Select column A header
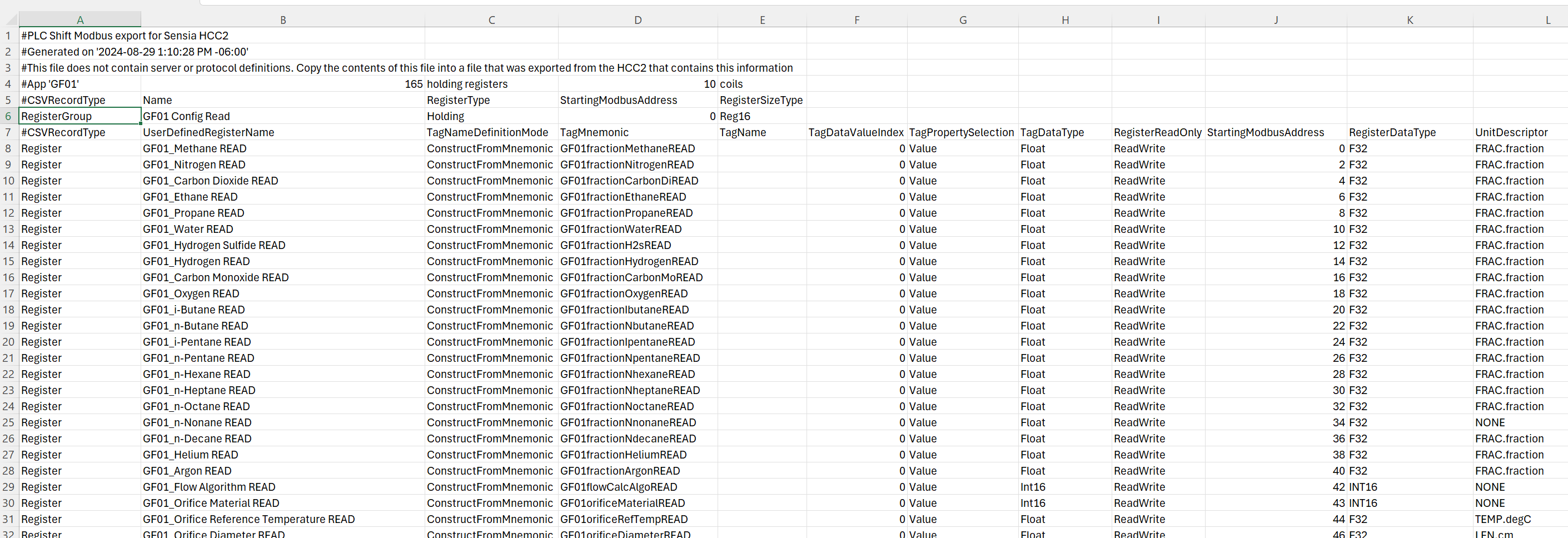The width and height of the screenshot is (1568, 538). coord(79,20)
